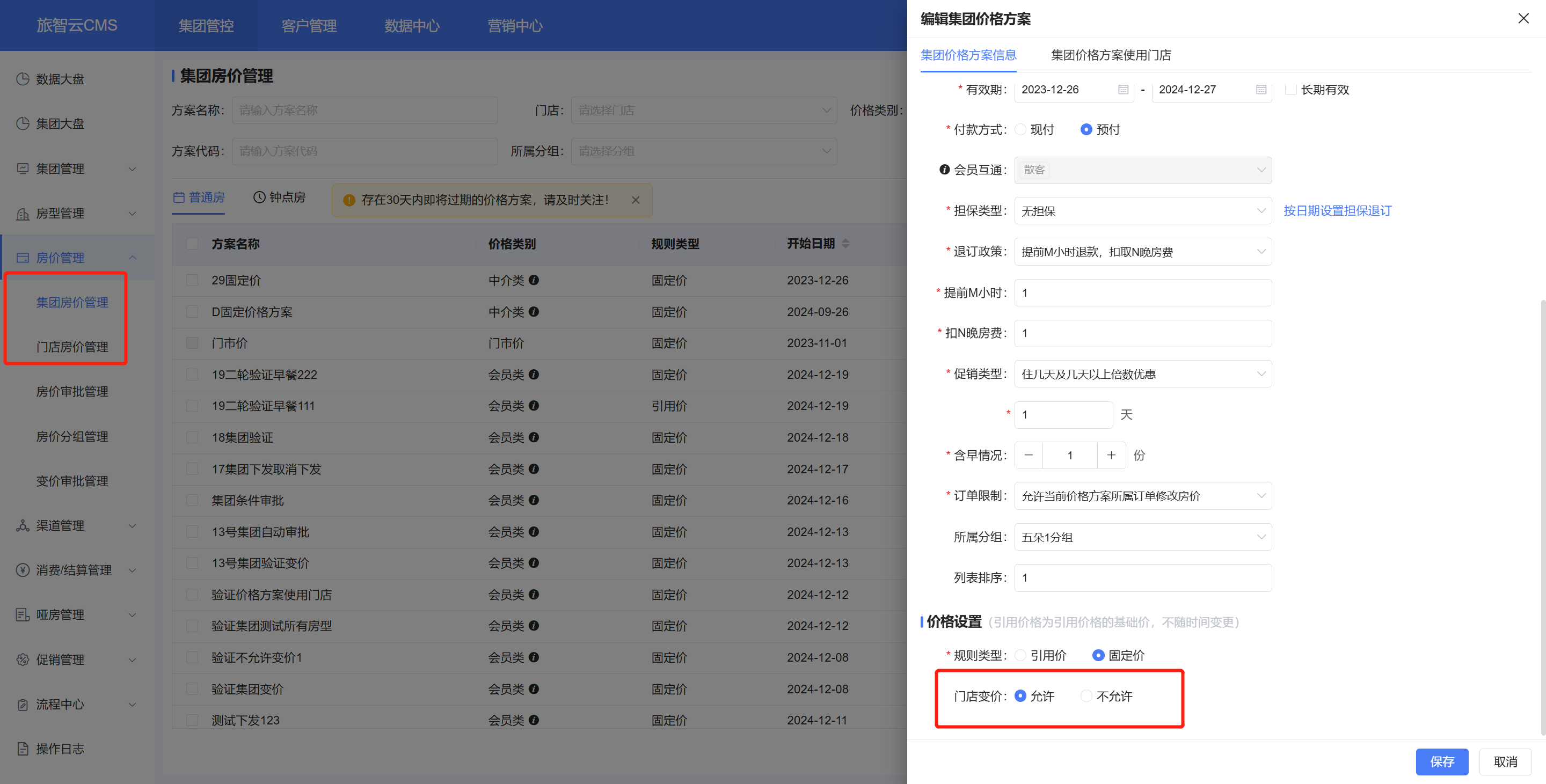Sort by 开始日期 column arrows

tap(845, 244)
